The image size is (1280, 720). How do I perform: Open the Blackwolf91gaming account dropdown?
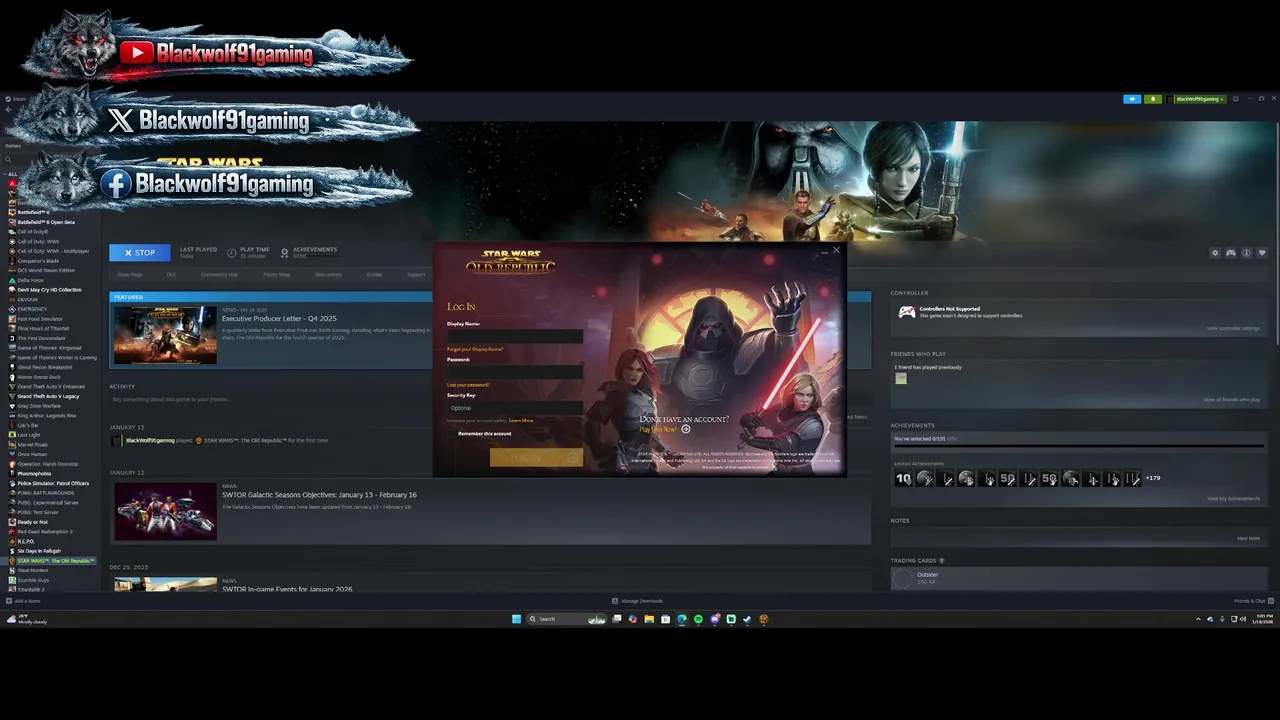click(1199, 99)
